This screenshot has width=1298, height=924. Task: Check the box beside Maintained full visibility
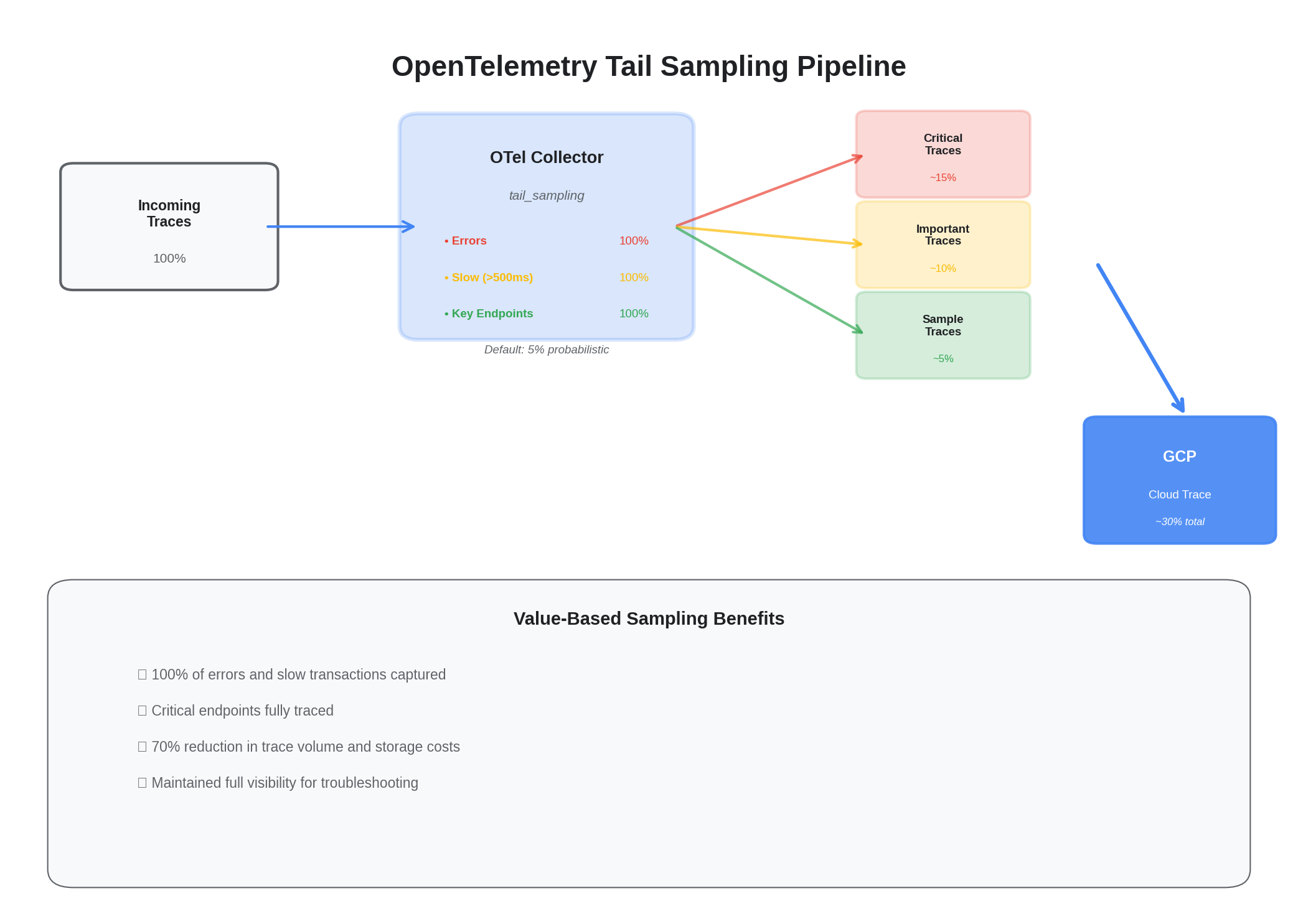click(142, 783)
